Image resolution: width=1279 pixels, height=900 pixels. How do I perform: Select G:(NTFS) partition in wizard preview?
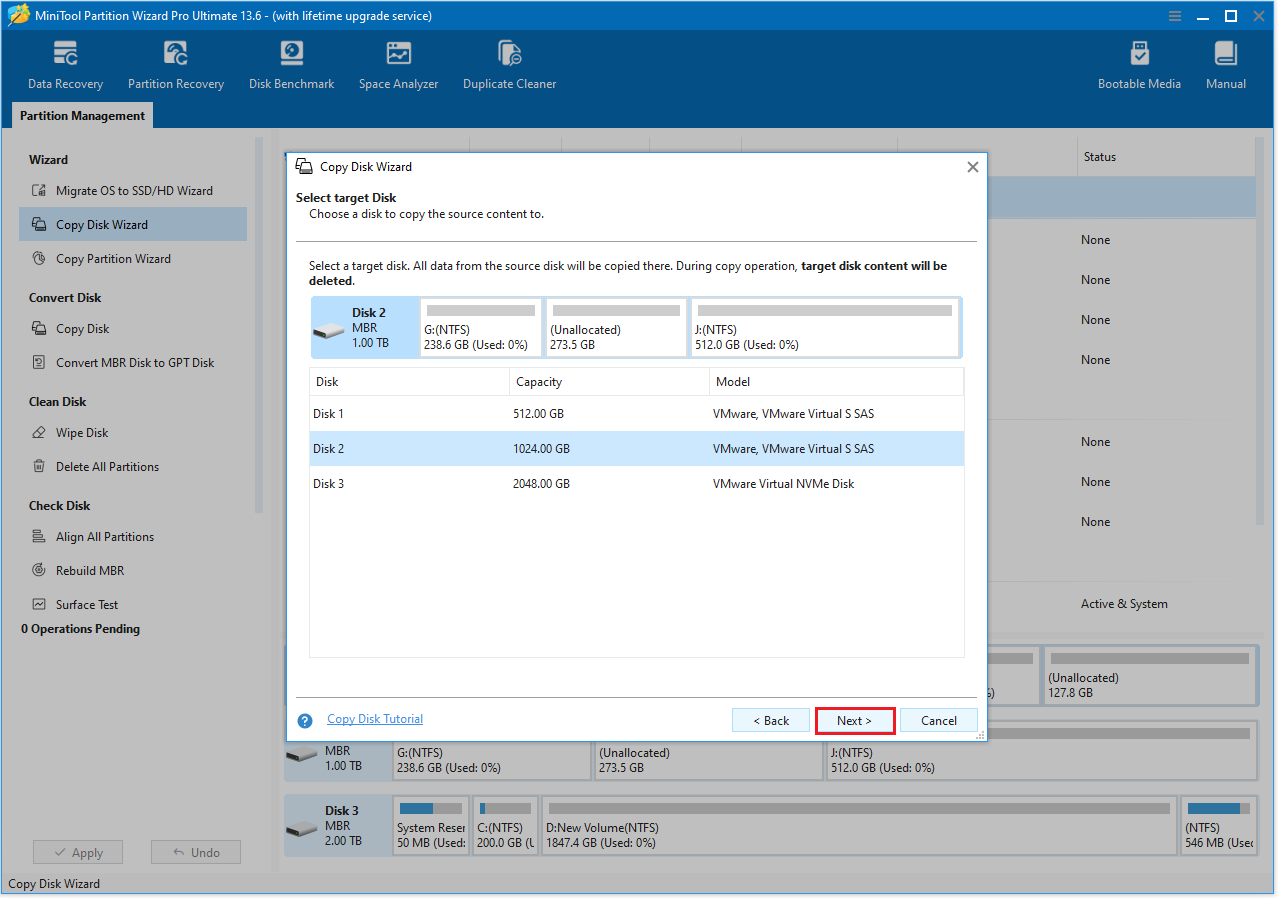[x=480, y=328]
